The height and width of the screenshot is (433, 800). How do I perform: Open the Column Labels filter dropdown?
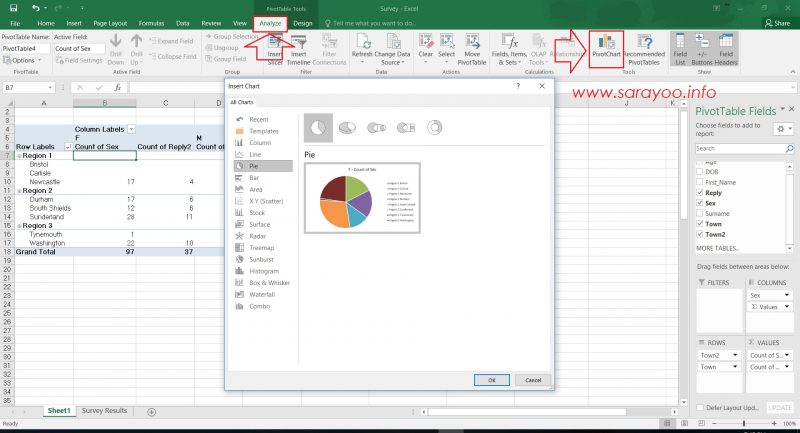coord(131,130)
